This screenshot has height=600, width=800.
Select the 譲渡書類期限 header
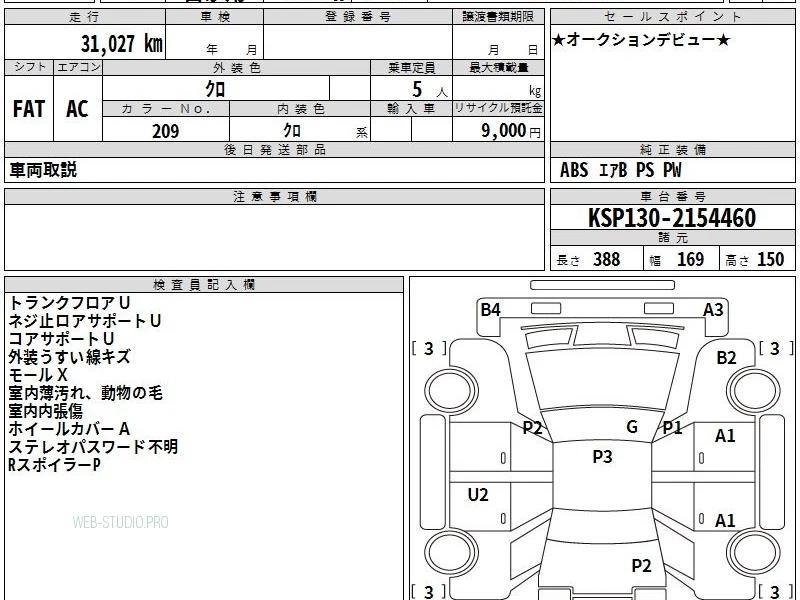pyautogui.click(x=498, y=16)
